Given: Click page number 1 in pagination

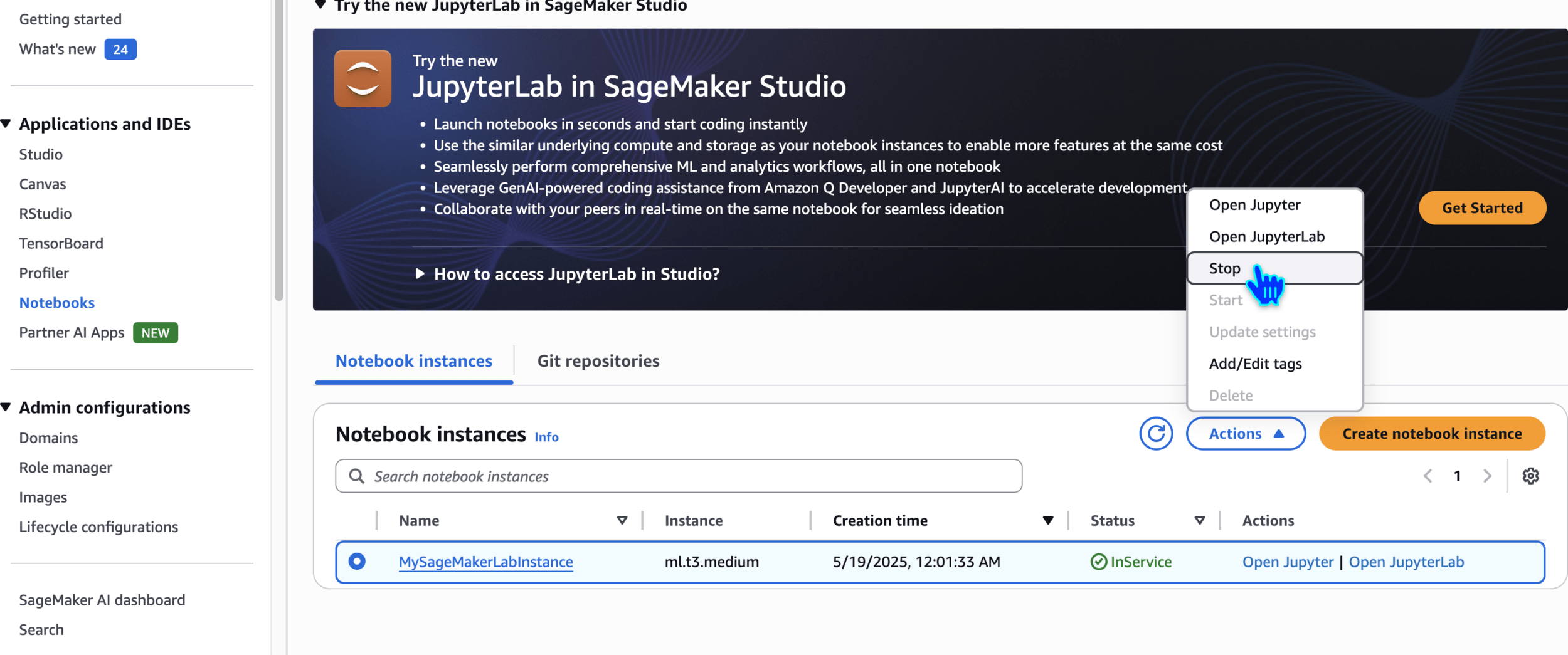Looking at the screenshot, I should (1458, 476).
